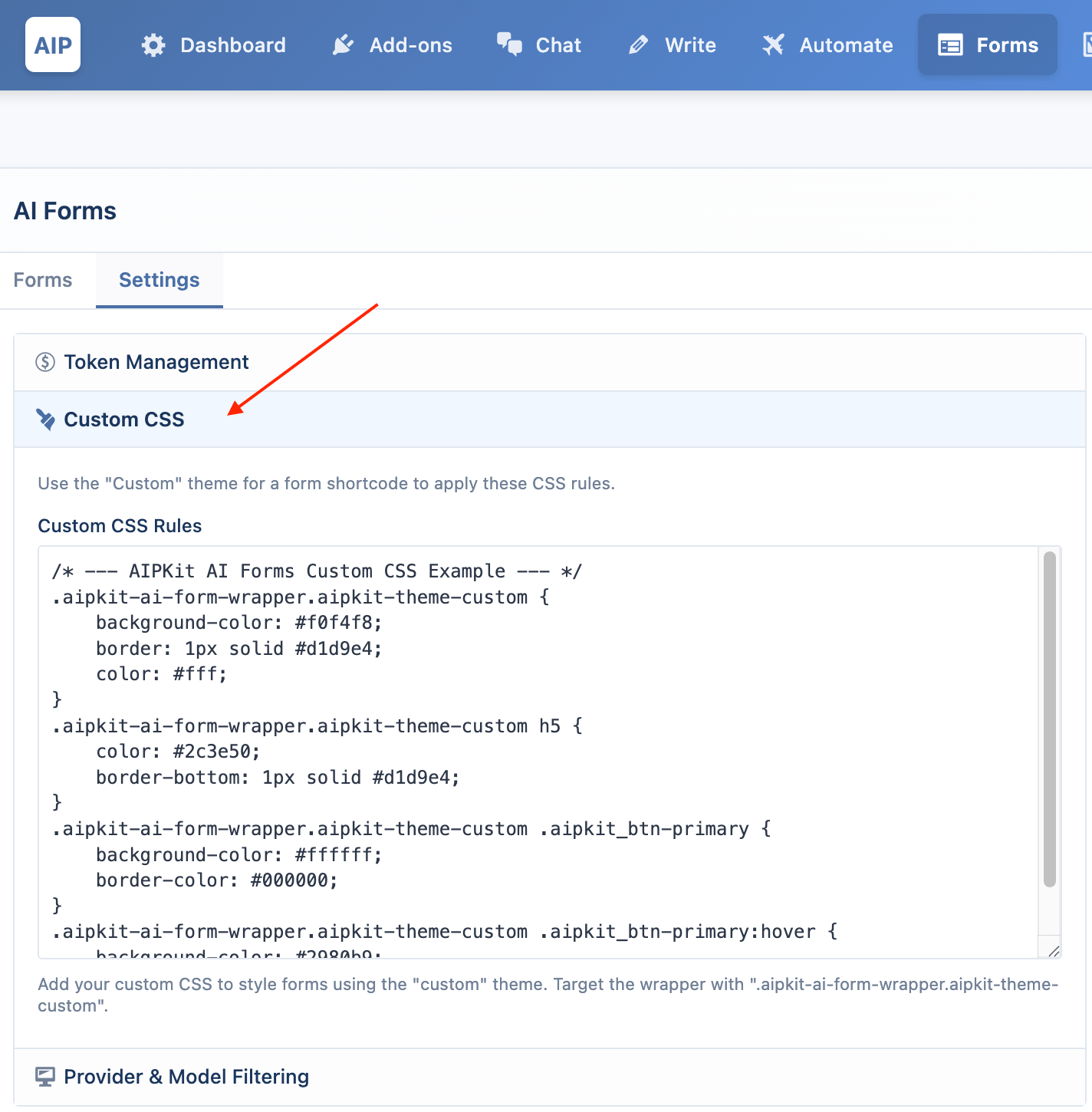The image size is (1092, 1112).
Task: Click the 'background-color: #f0f4f8;' line
Action: pyautogui.click(x=238, y=623)
